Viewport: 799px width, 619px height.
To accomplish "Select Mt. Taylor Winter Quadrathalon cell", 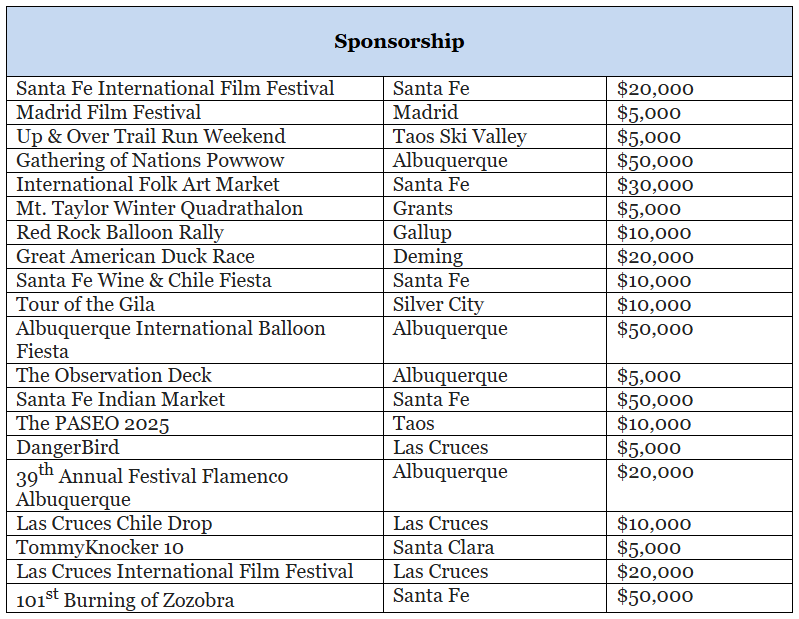I will pos(159,208).
